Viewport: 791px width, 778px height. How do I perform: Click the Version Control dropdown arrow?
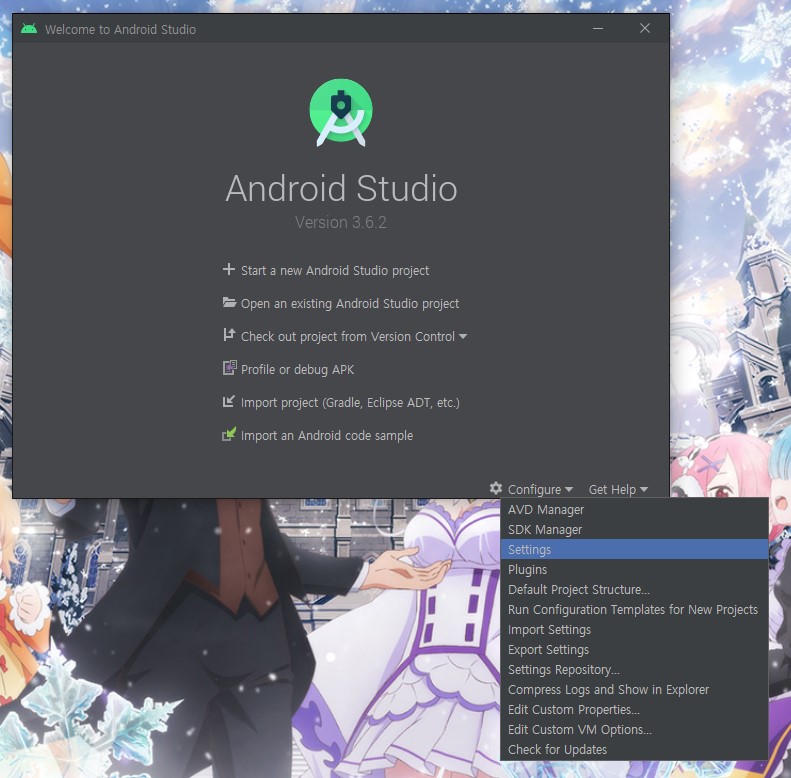pyautogui.click(x=463, y=337)
